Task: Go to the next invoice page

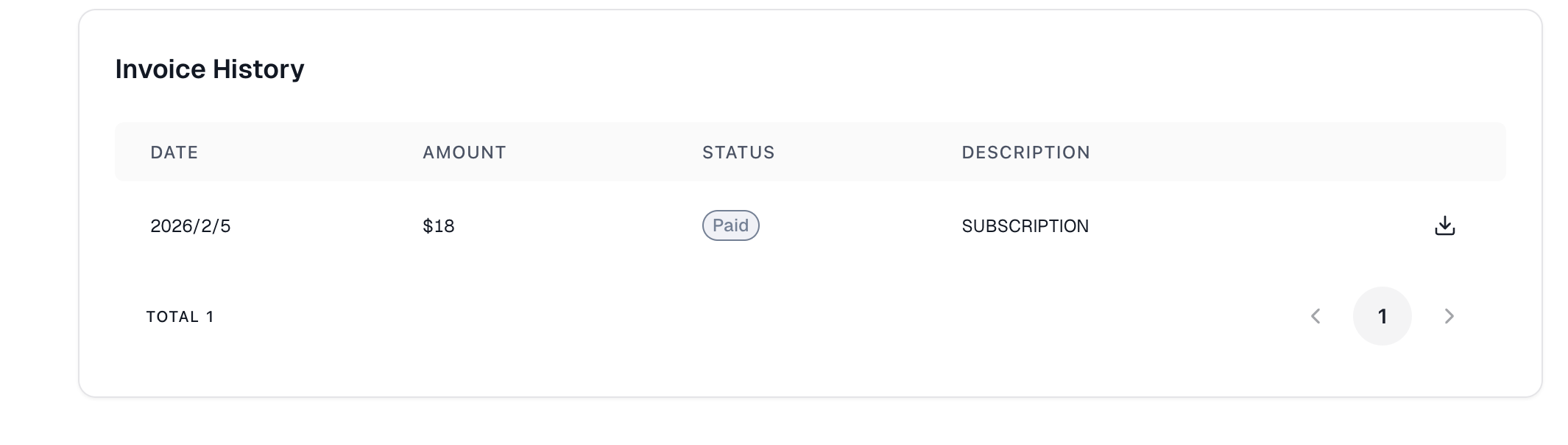Action: (1449, 316)
